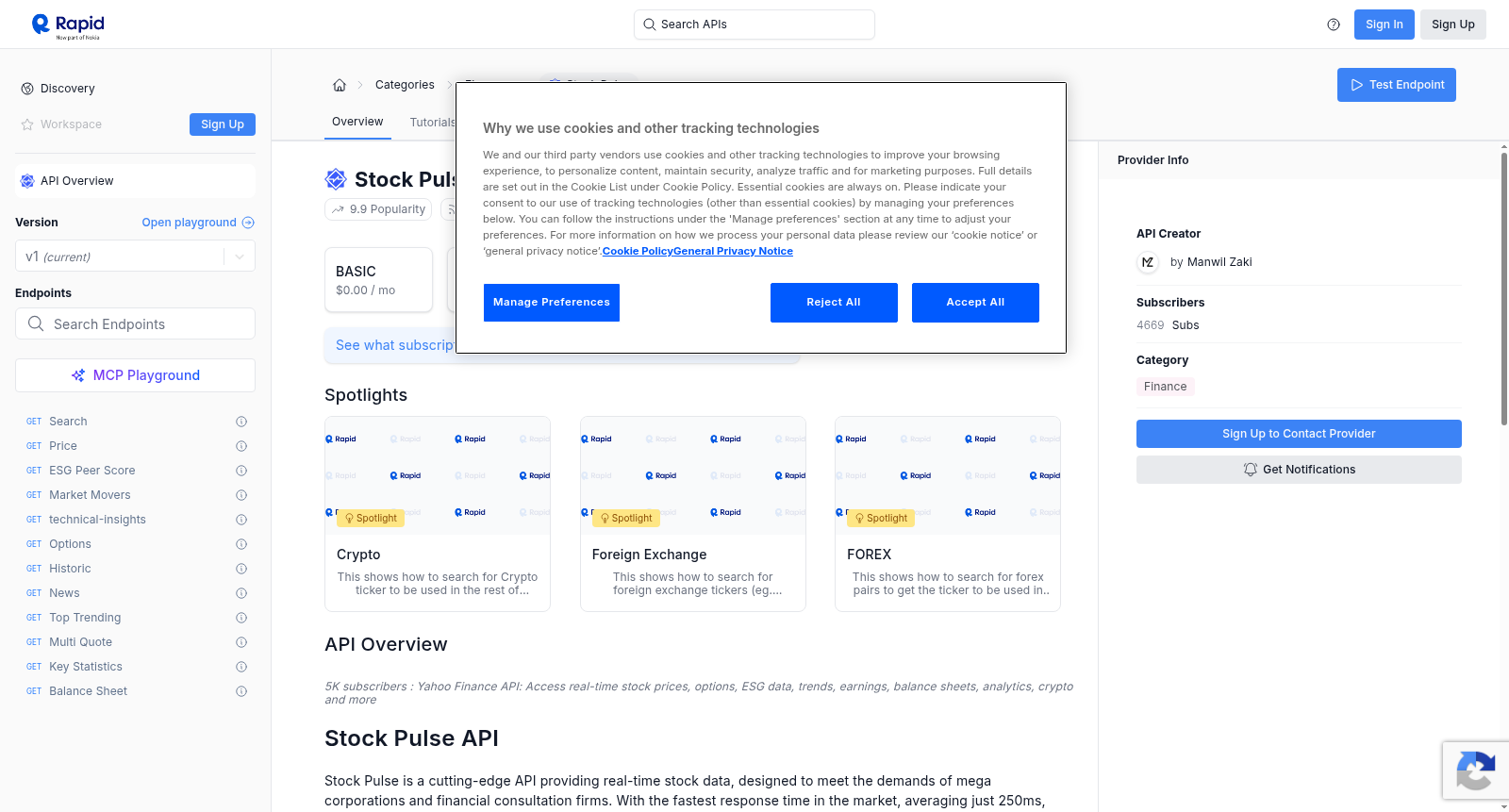Click the 9.9 Popularity badge

(x=378, y=209)
